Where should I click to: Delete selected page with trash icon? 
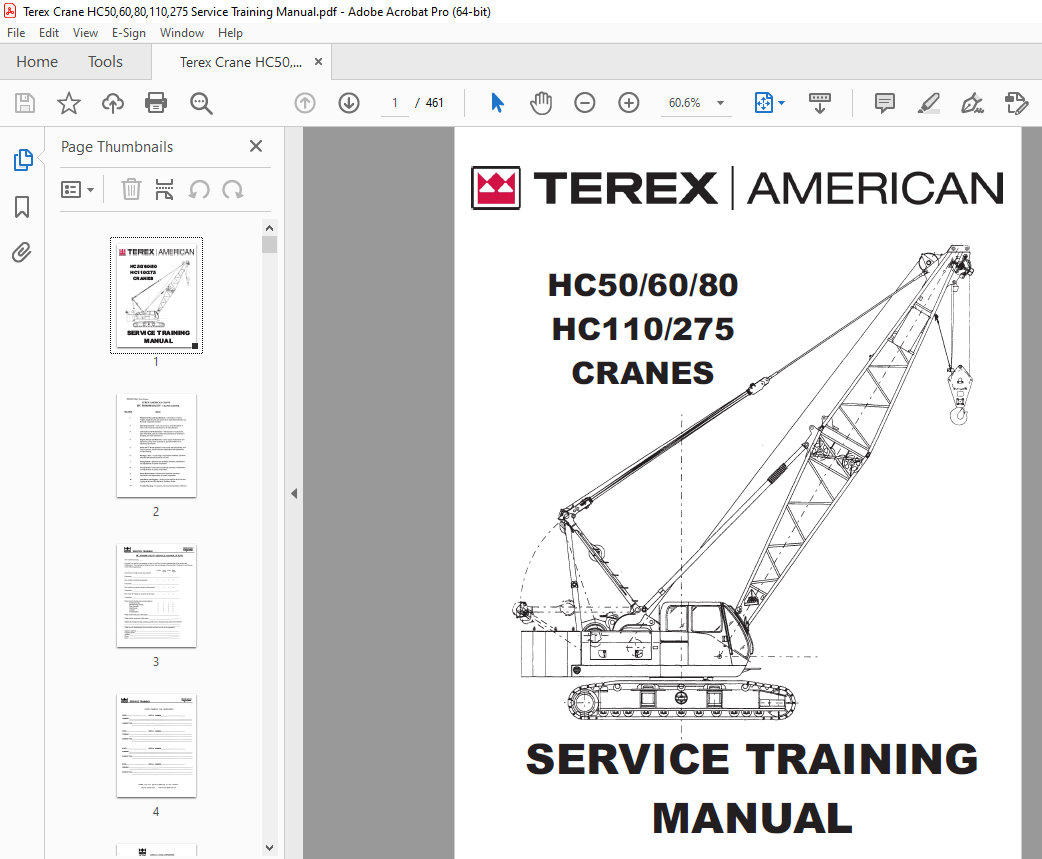131,190
